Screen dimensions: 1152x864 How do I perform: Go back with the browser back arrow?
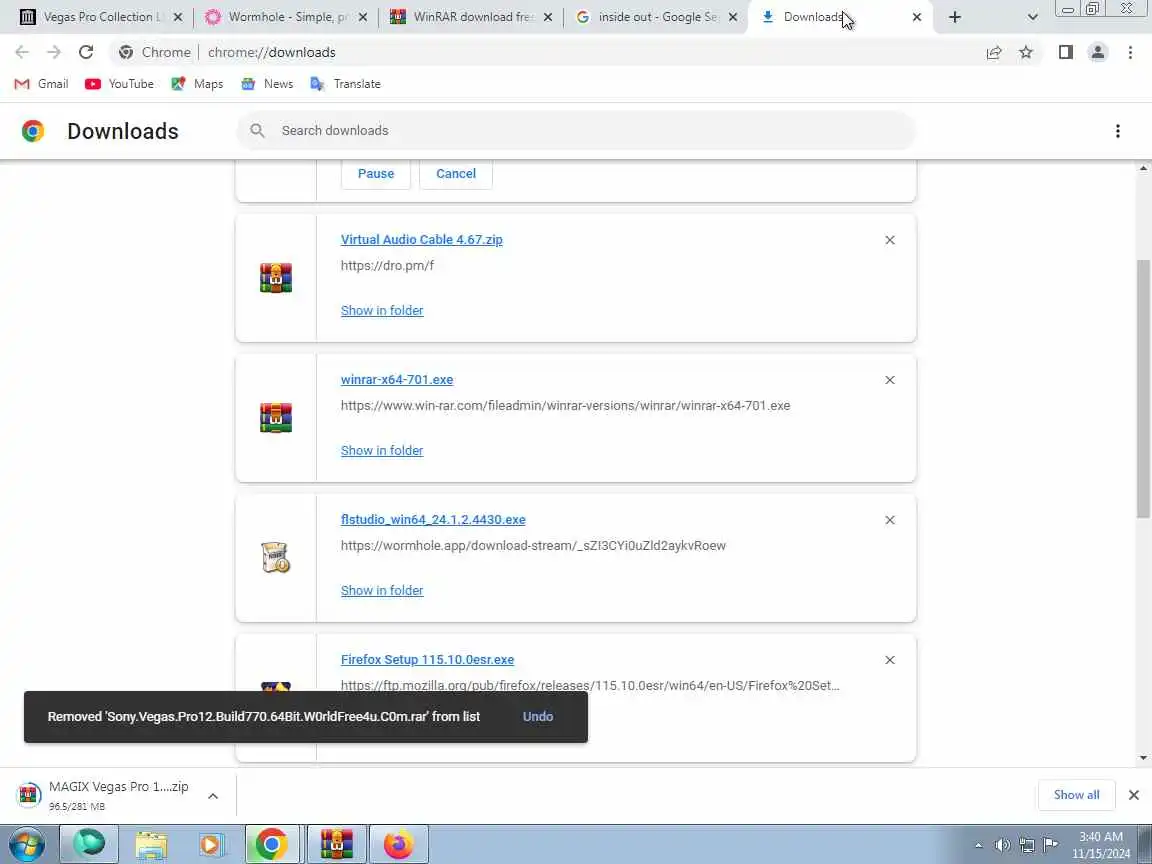(x=22, y=52)
